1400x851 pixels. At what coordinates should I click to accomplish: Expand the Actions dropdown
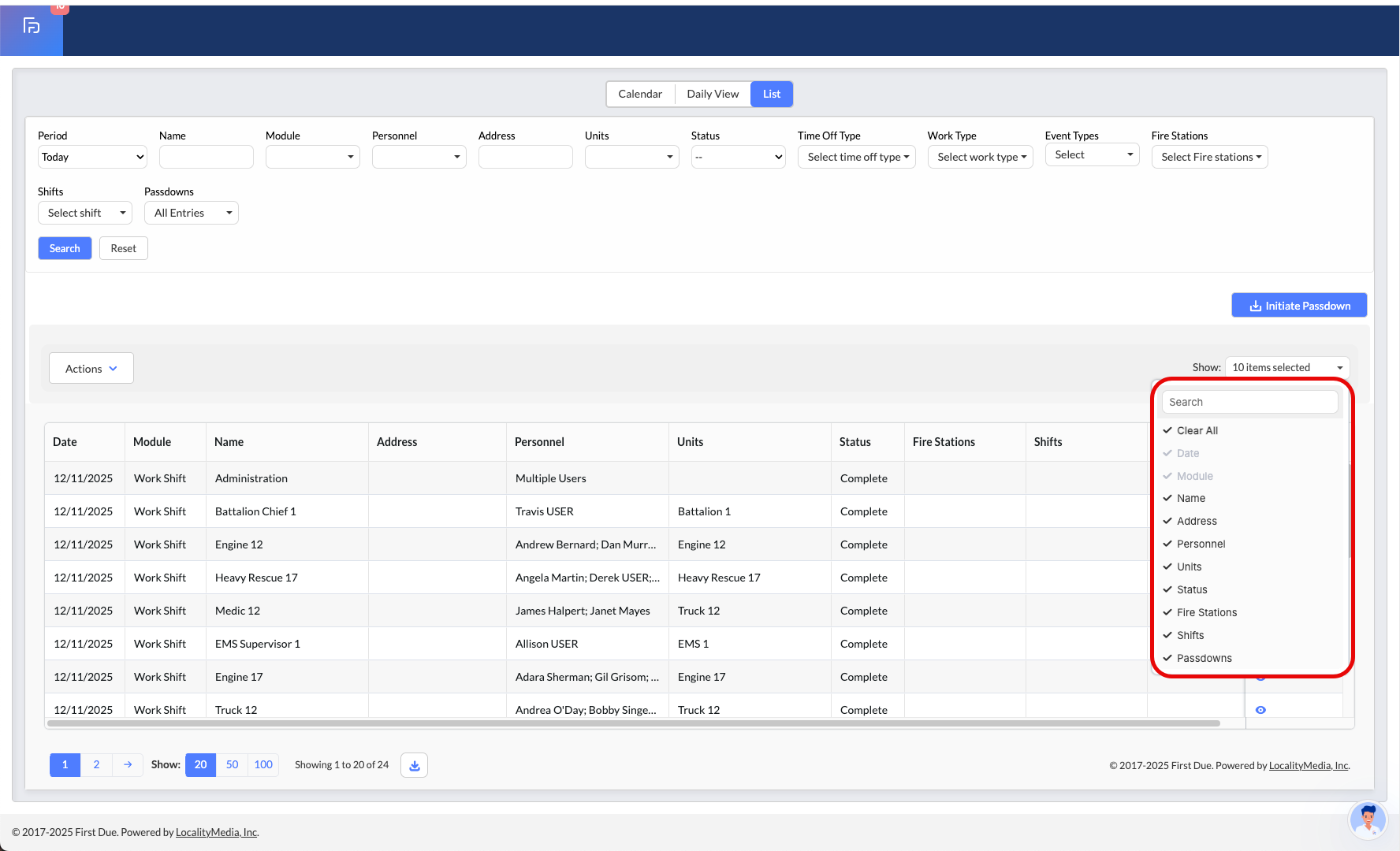91,369
